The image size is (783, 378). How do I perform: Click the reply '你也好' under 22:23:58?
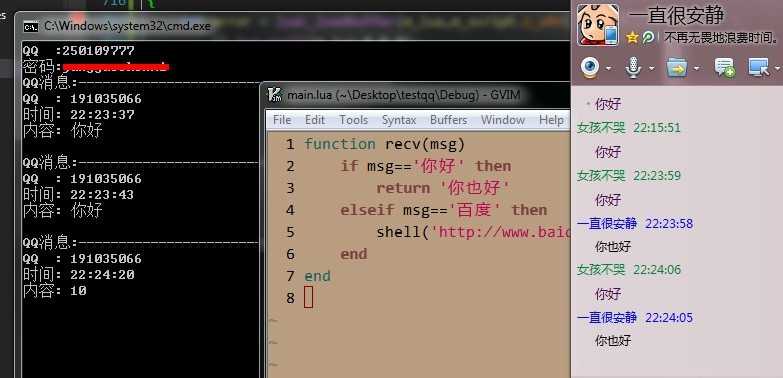[x=613, y=247]
